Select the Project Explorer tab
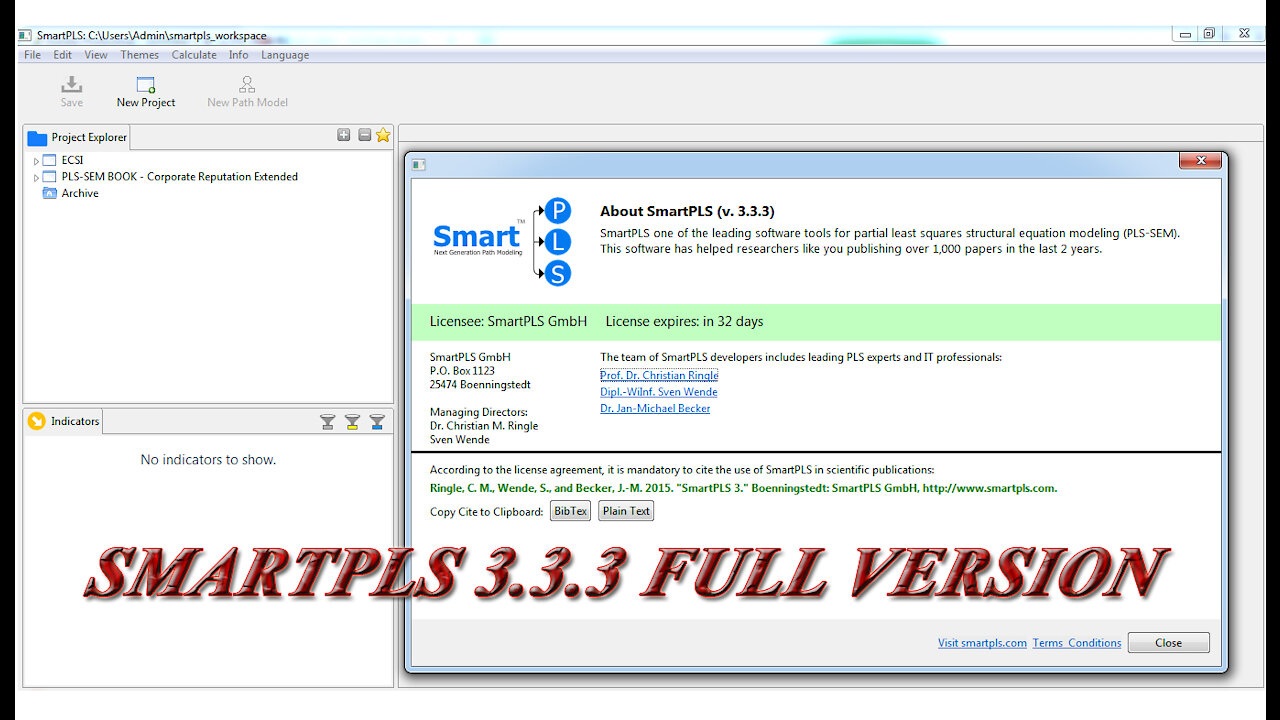This screenshot has width=1280, height=720. (78, 137)
